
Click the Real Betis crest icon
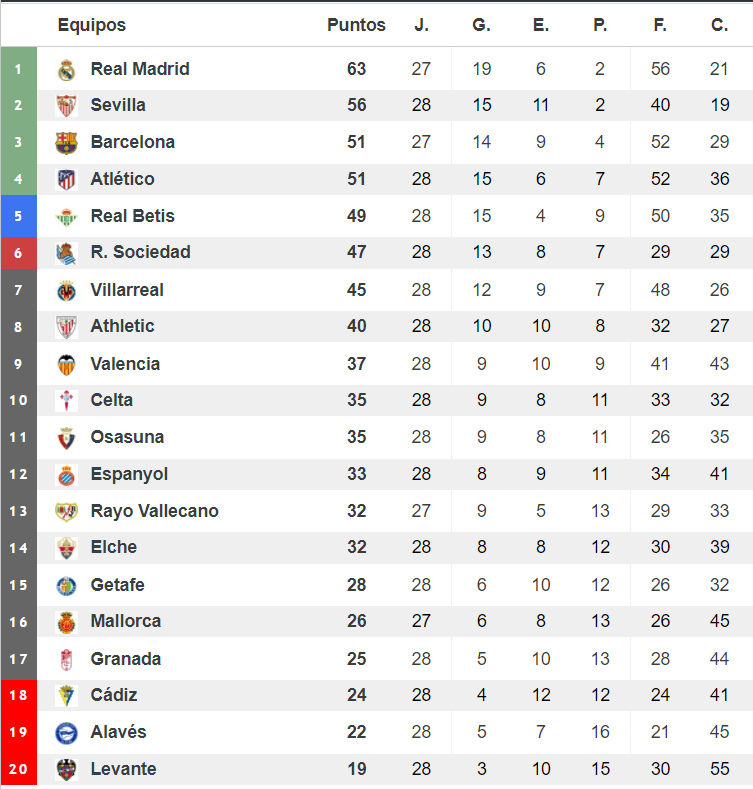(x=66, y=217)
